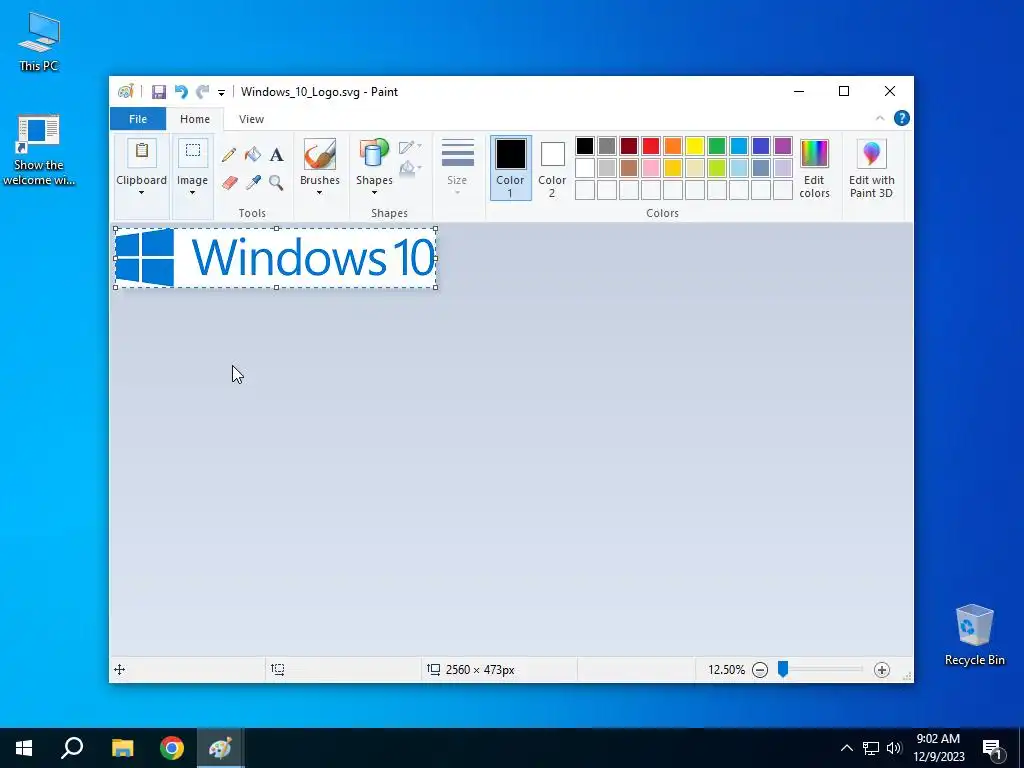Click the Image selection icon
This screenshot has height=768, width=1024.
point(193,153)
